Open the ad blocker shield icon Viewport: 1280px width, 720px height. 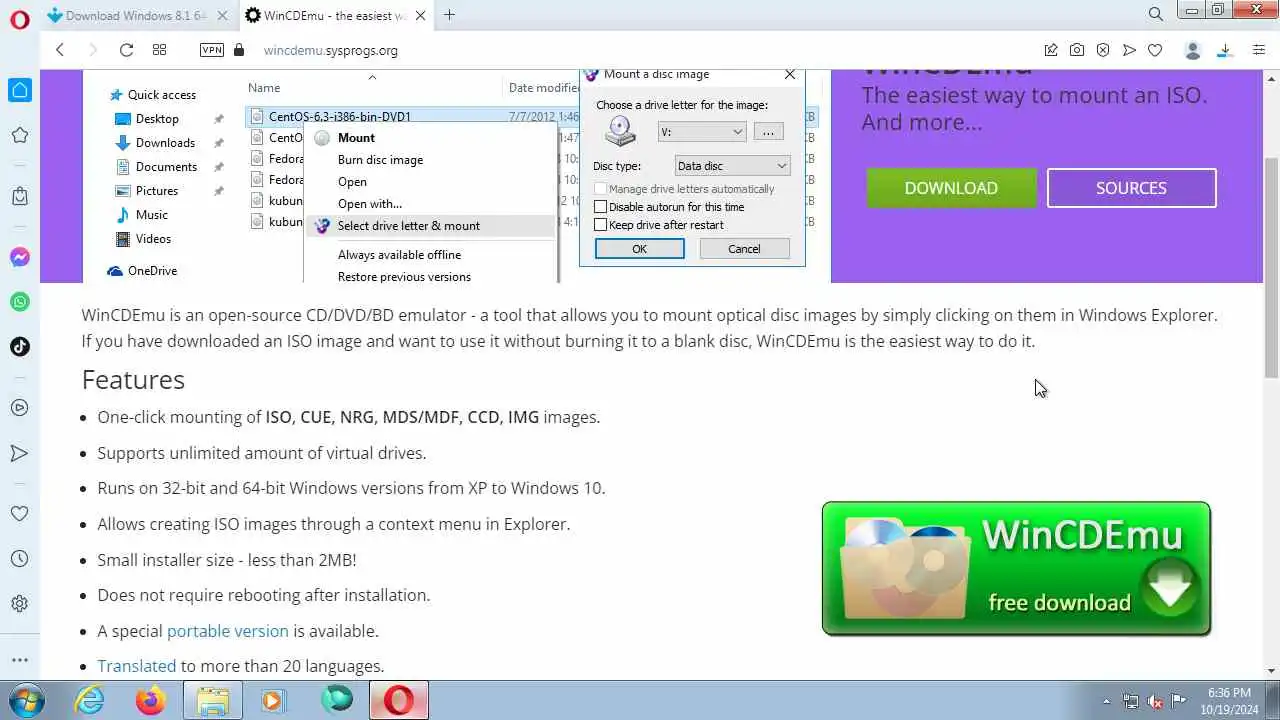(x=1103, y=50)
